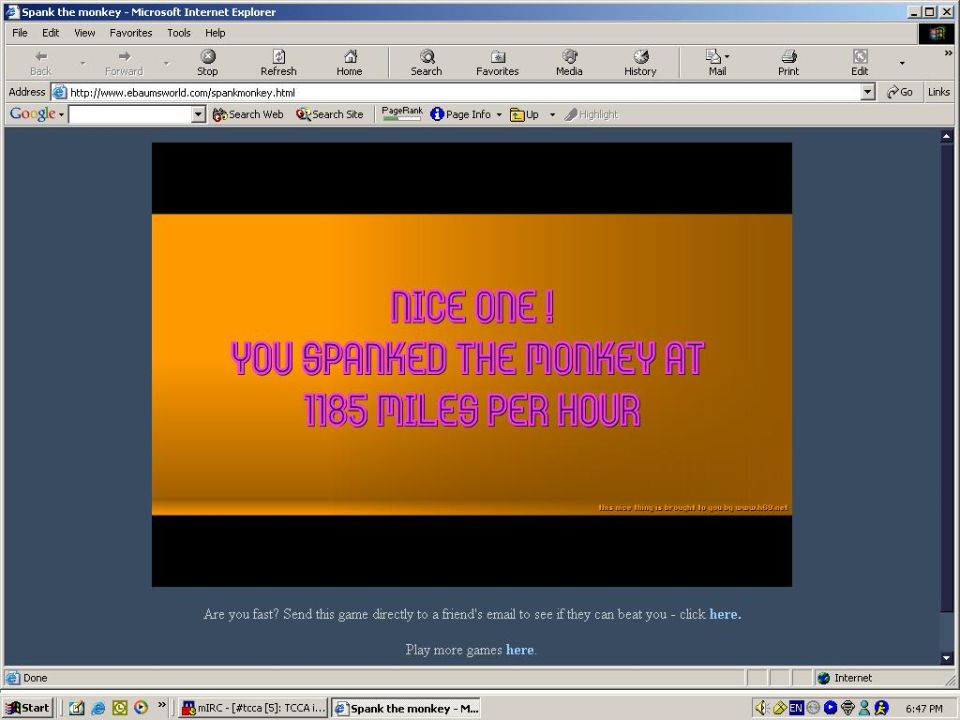Open the File menu
Image resolution: width=960 pixels, height=720 pixels.
tap(20, 33)
